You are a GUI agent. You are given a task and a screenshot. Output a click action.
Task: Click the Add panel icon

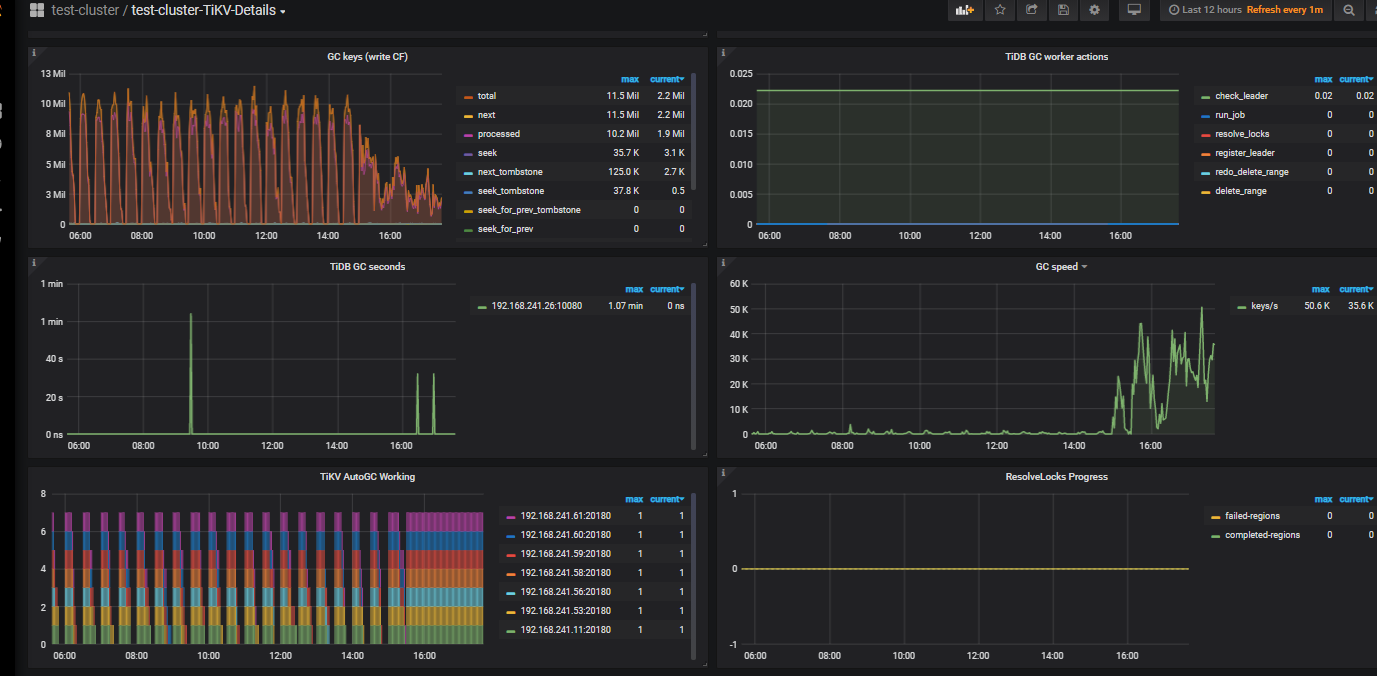pyautogui.click(x=964, y=10)
